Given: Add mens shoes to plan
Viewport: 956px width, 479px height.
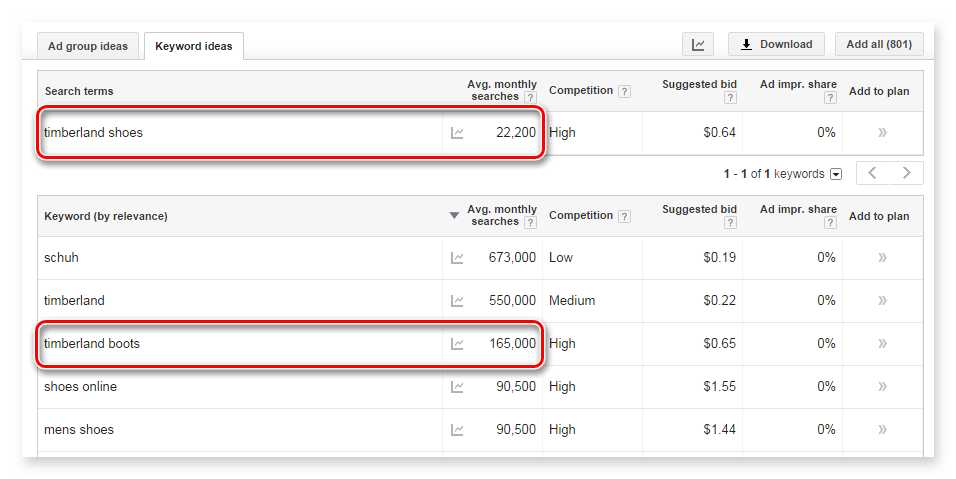Looking at the screenshot, I should tap(882, 430).
